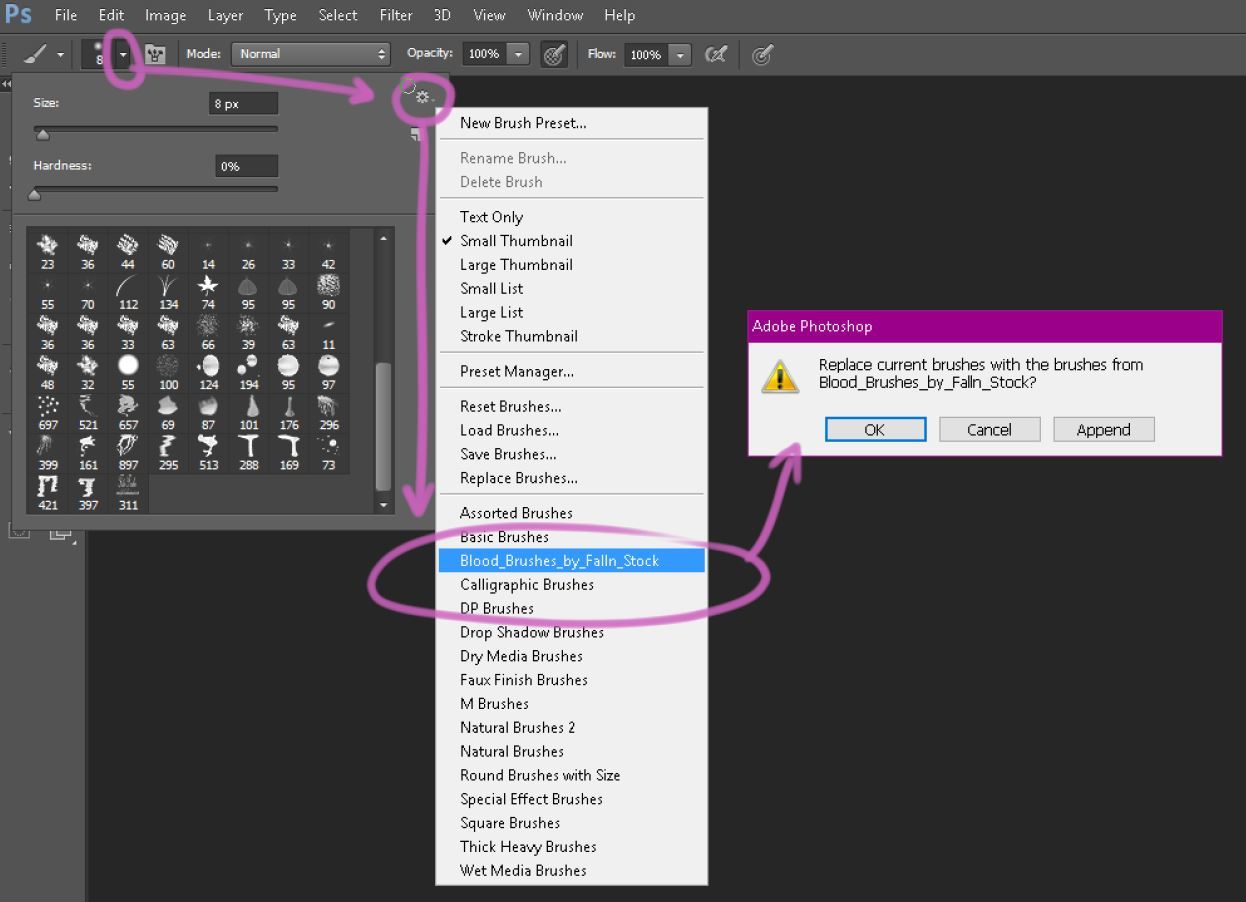
Task: Open the tool preset picker arrow
Action: point(61,55)
